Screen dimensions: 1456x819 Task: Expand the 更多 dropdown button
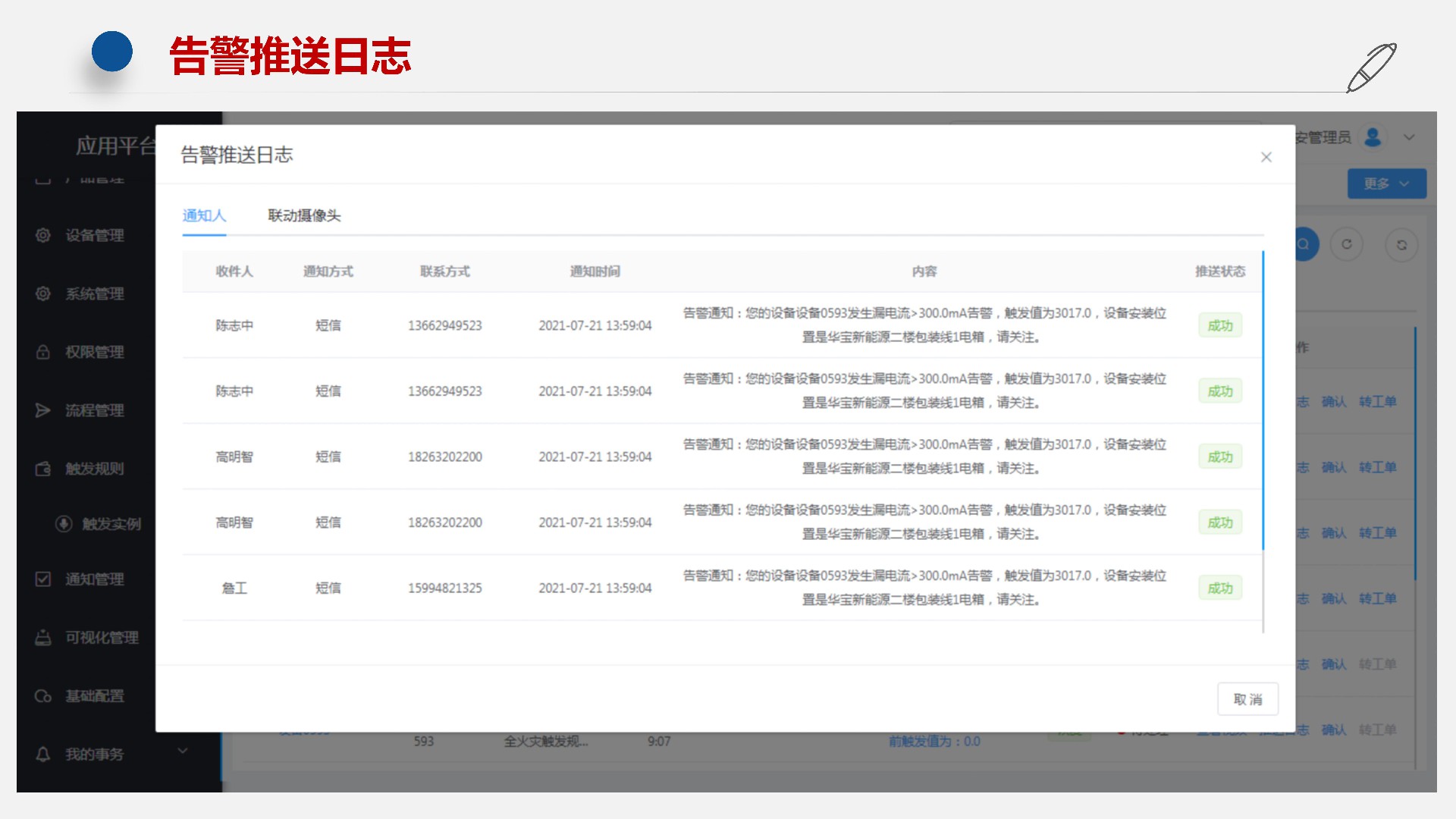[x=1386, y=184]
